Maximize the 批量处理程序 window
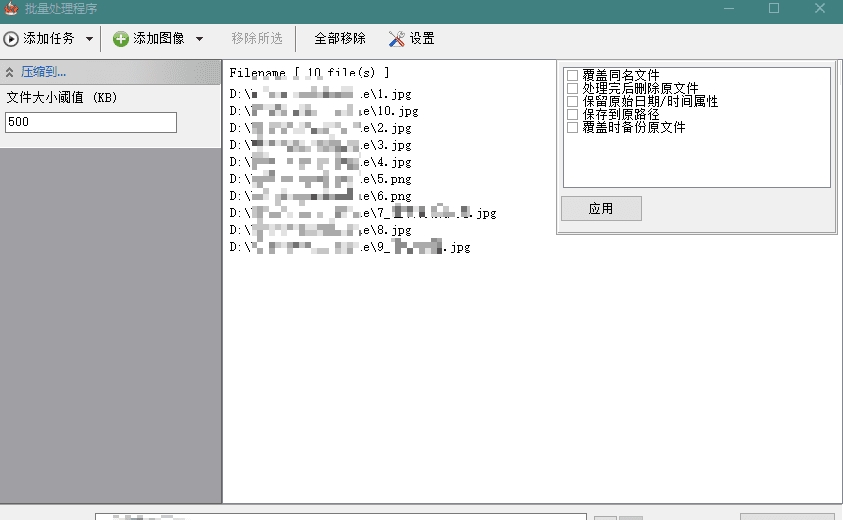Viewport: 843px width, 520px height. pyautogui.click(x=774, y=9)
